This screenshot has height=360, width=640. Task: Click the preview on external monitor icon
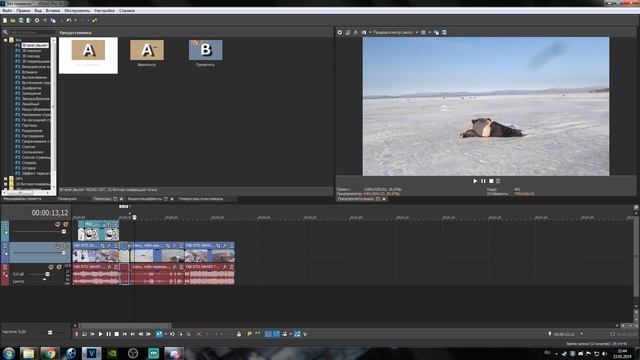pyautogui.click(x=348, y=32)
